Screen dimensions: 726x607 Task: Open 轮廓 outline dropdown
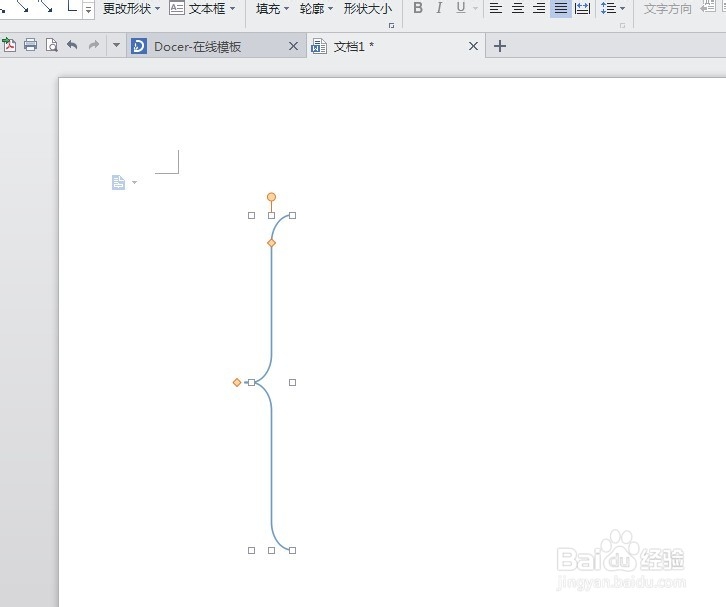tap(316, 8)
